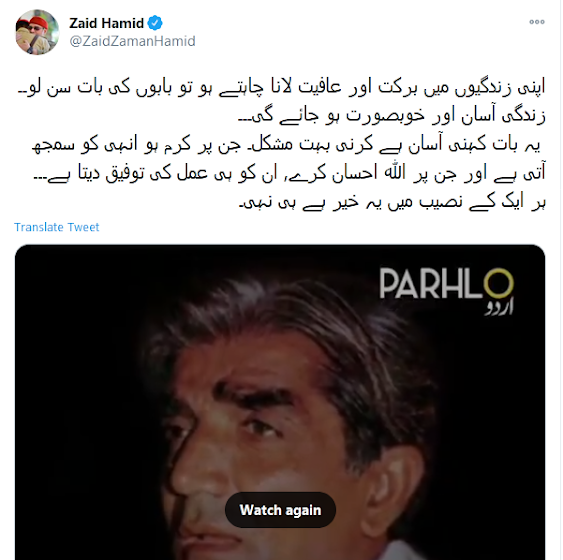Click the PARHLO logo watermark

(x=447, y=291)
